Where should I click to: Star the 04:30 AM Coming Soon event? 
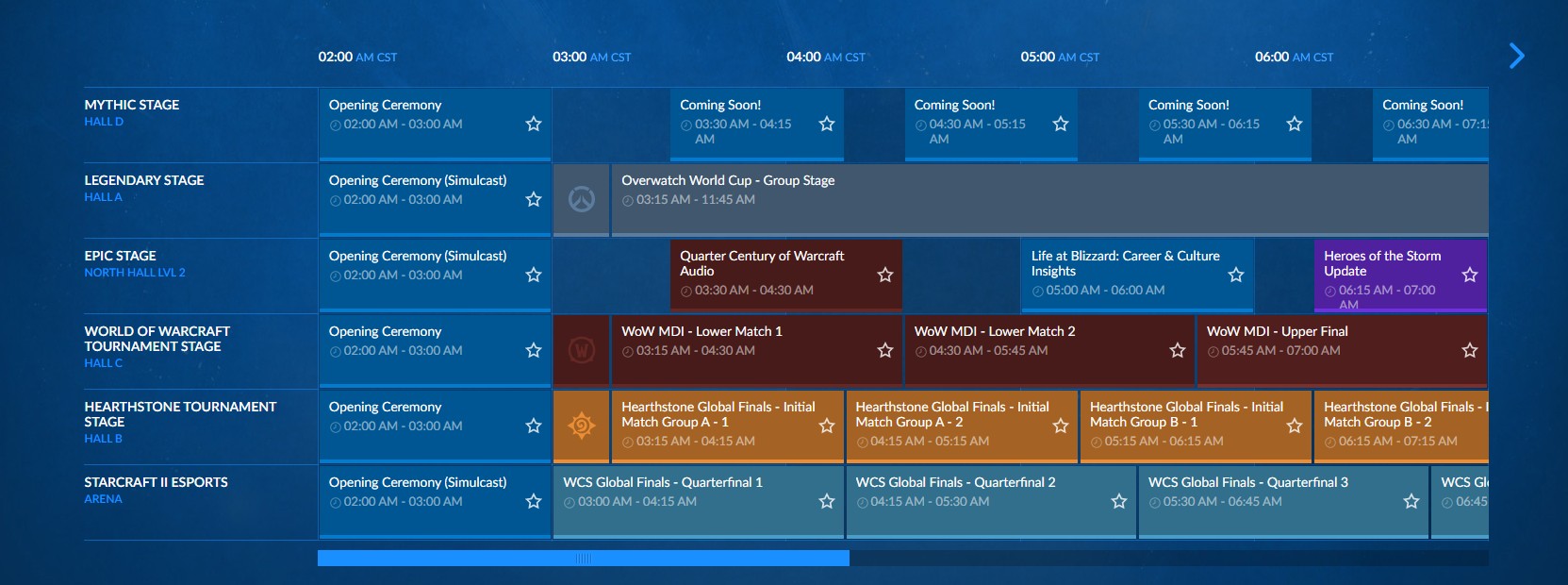click(1061, 124)
